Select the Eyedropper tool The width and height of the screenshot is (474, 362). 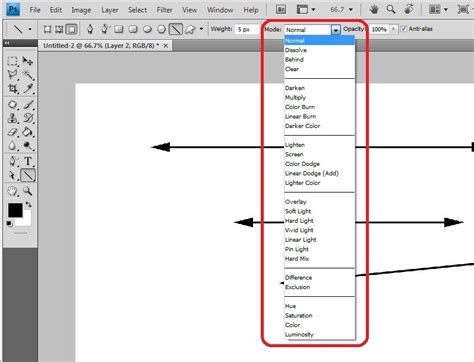click(x=28, y=89)
